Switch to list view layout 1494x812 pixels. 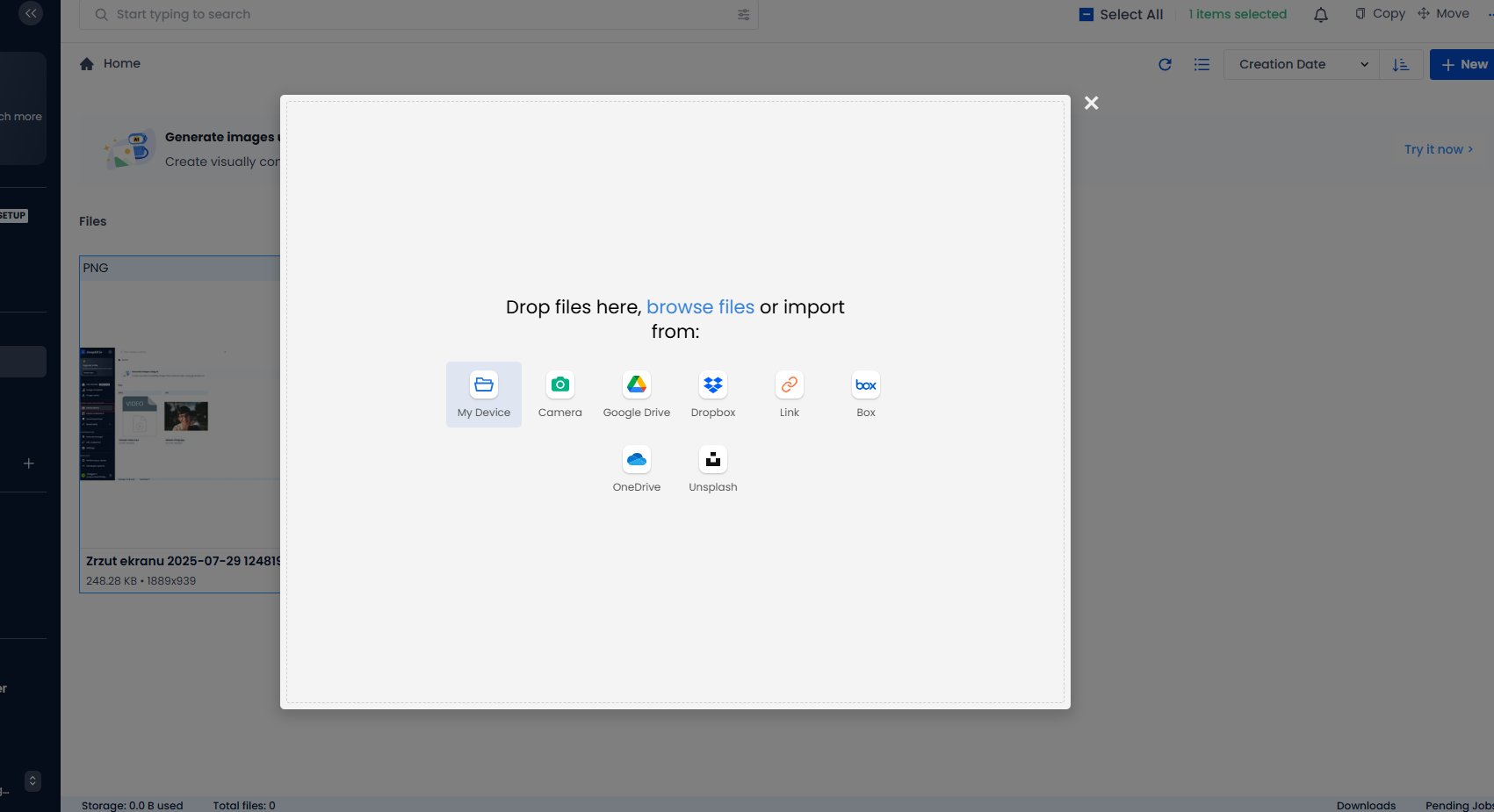(x=1202, y=64)
